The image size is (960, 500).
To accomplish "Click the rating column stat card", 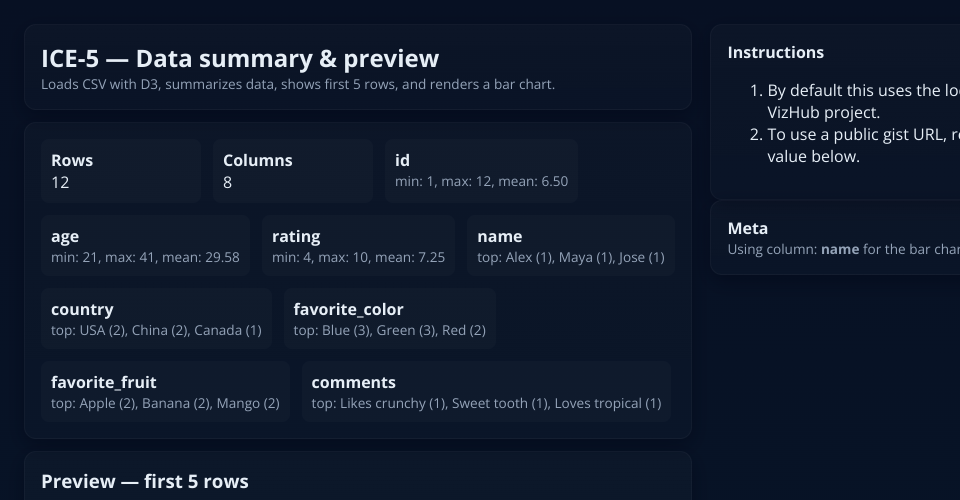I will pyautogui.click(x=358, y=246).
